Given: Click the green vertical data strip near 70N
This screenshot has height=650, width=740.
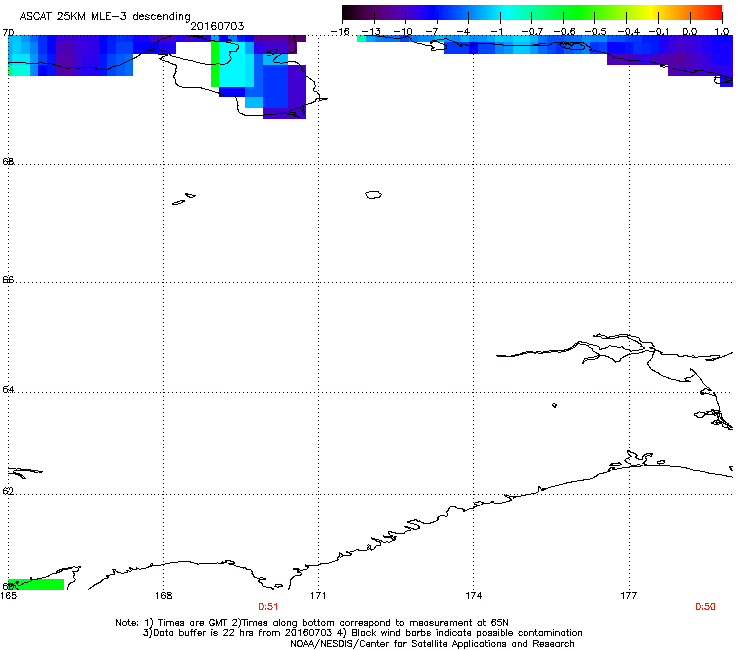Looking at the screenshot, I should pos(215,64).
